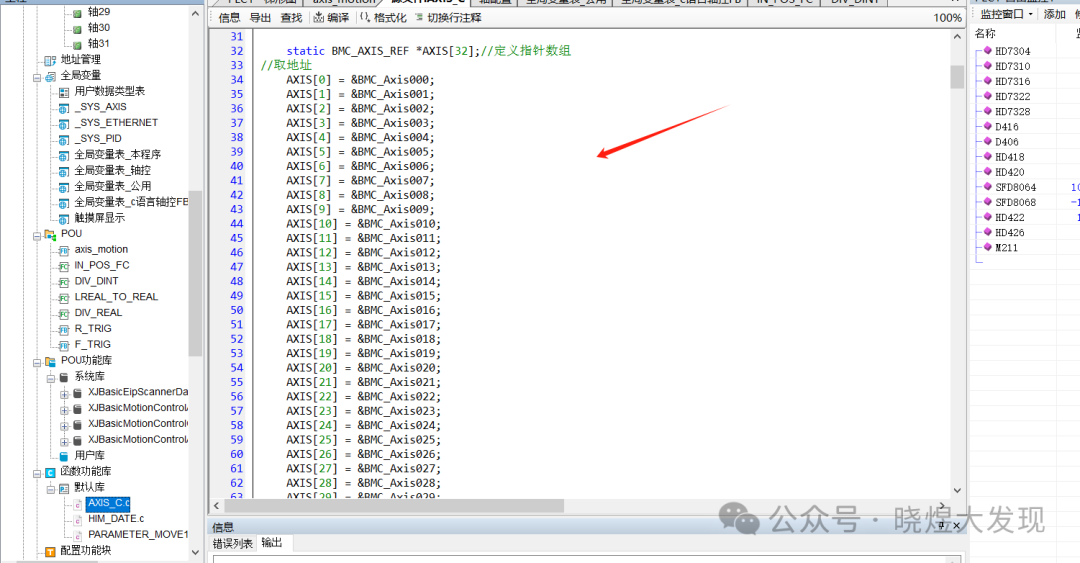The image size is (1080, 563).
Task: Click 切换行注释 toggle comment button
Action: tap(448, 18)
